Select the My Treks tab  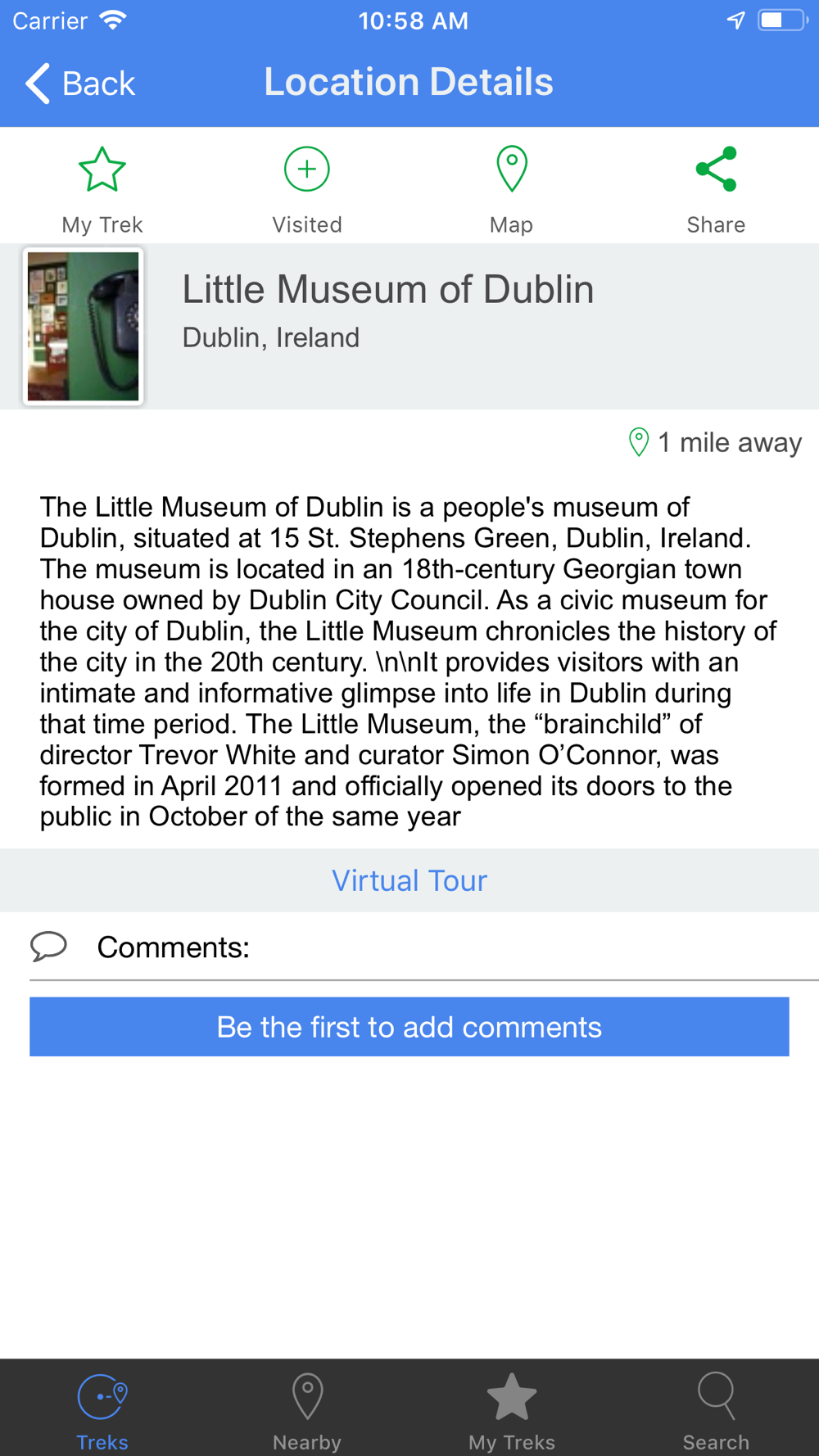tap(512, 1412)
